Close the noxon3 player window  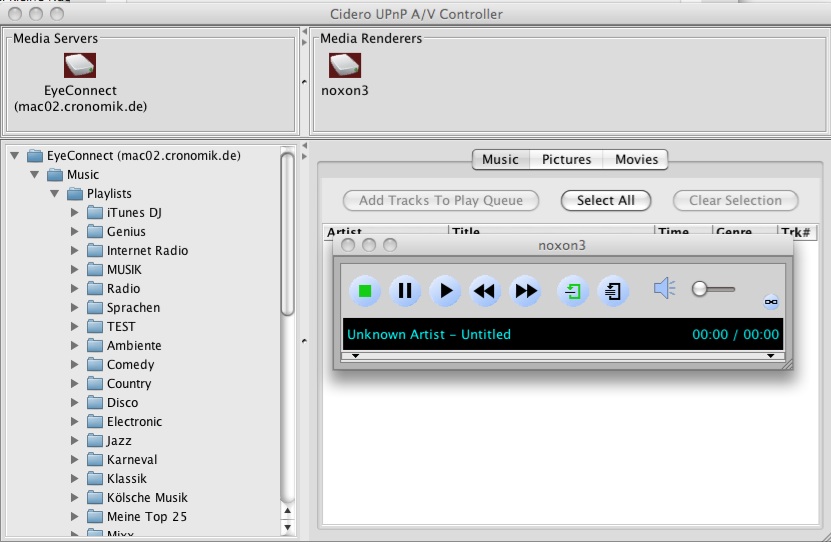click(x=348, y=245)
